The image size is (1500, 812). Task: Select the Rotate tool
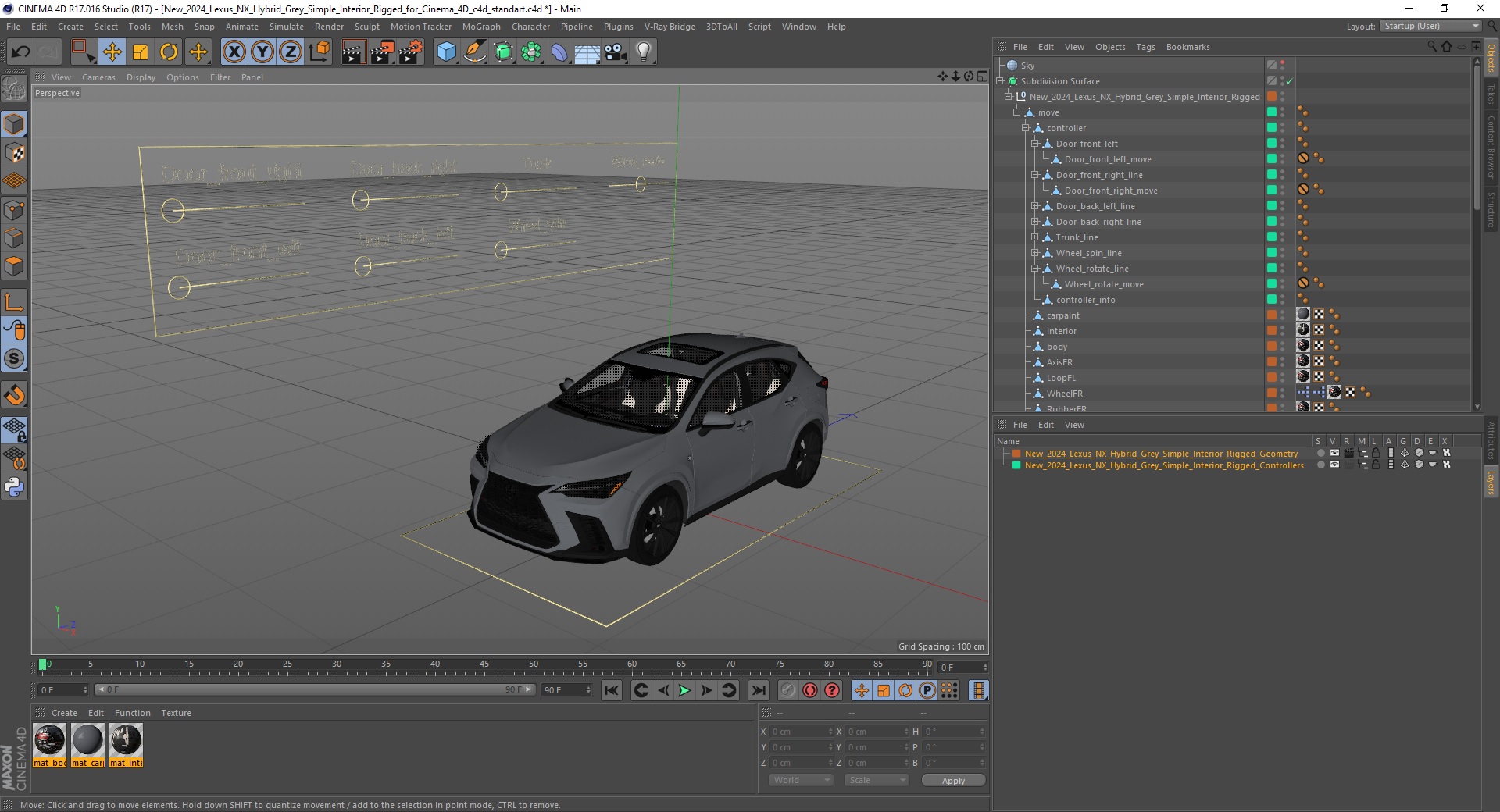coord(169,52)
